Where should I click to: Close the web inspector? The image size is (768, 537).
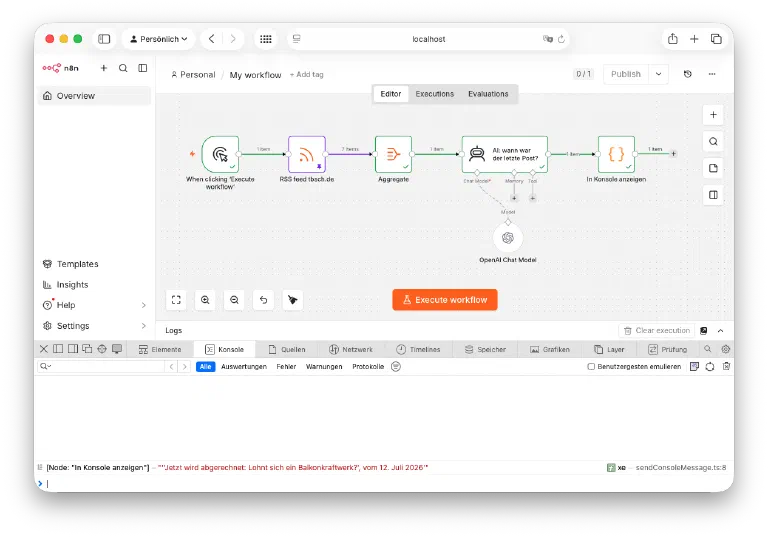[x=44, y=349]
